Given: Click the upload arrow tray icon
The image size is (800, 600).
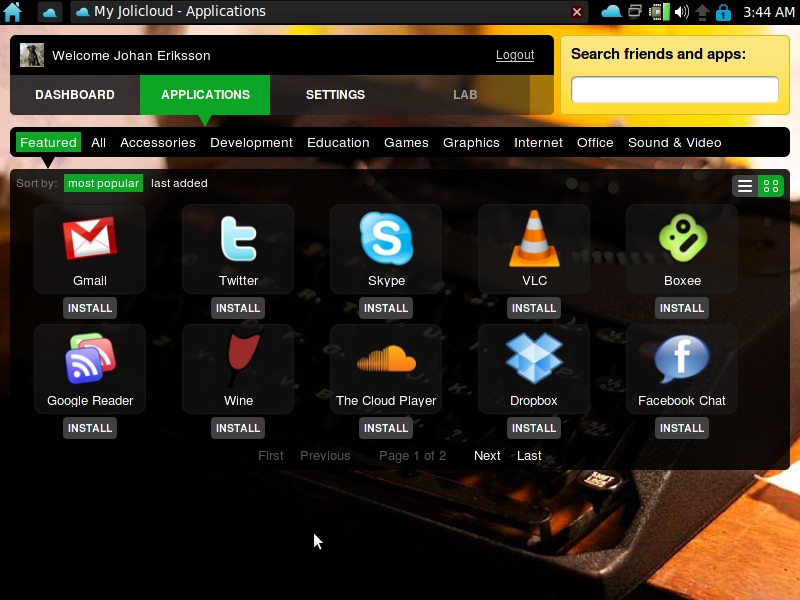Looking at the screenshot, I should pos(703,12).
